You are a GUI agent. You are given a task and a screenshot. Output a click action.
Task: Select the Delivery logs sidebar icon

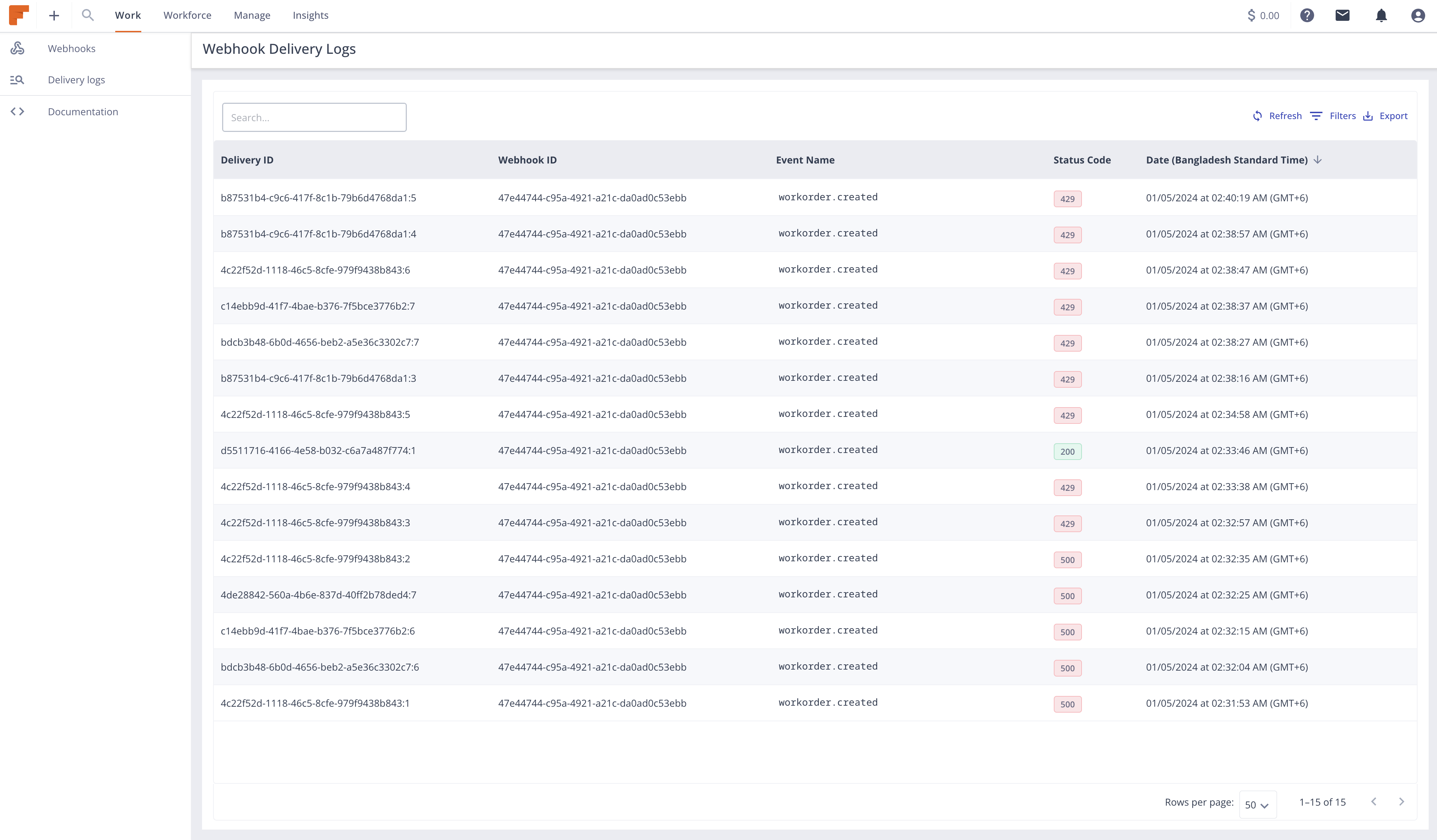click(17, 80)
